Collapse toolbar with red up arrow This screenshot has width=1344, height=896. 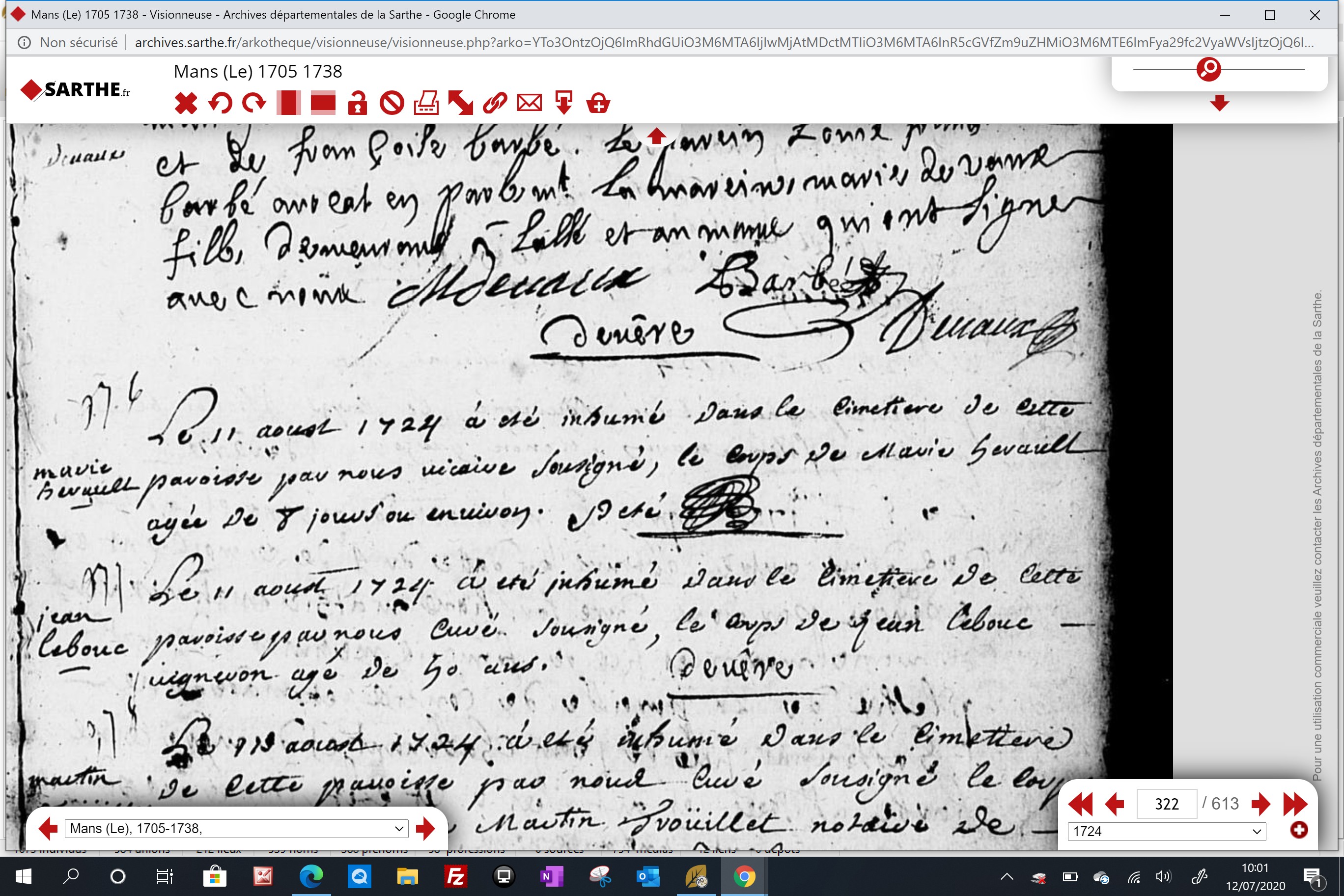[657, 136]
